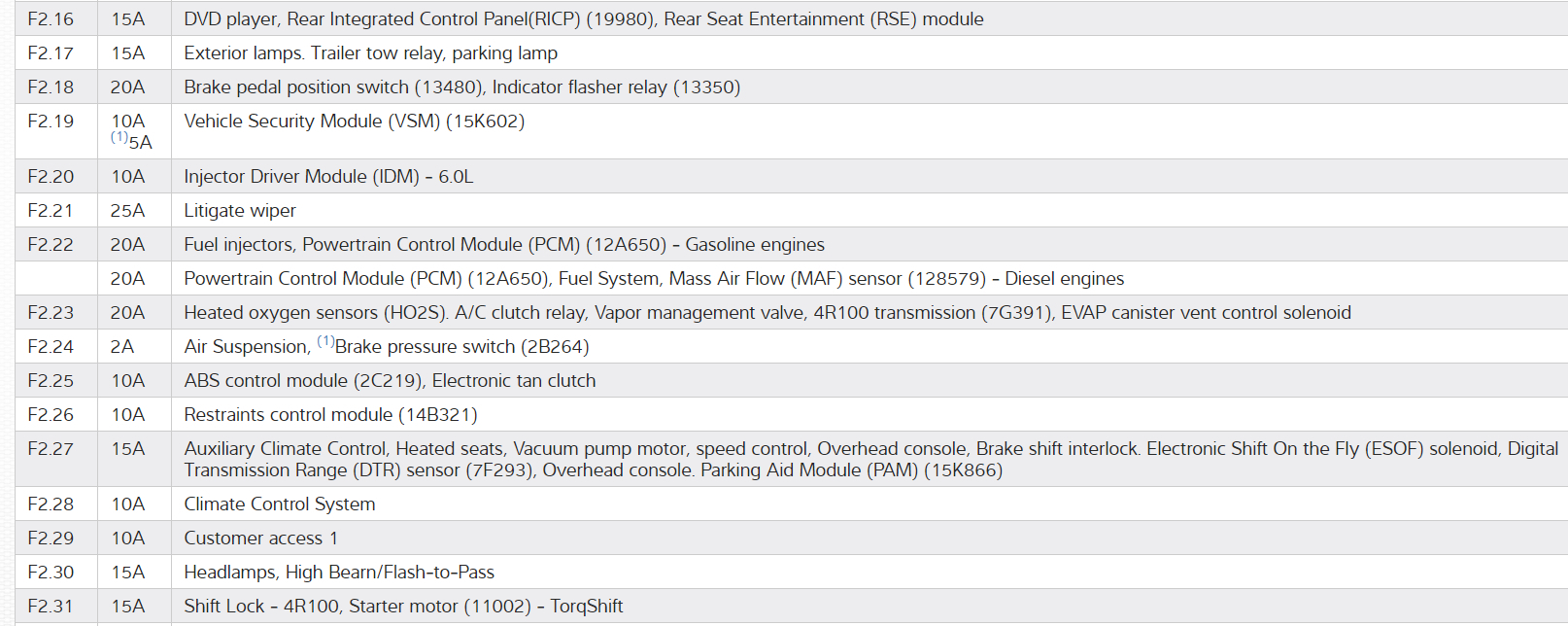Viewport: 1568px width, 626px height.
Task: Click the 25A rating beside Litigate wiper
Action: pos(127,211)
